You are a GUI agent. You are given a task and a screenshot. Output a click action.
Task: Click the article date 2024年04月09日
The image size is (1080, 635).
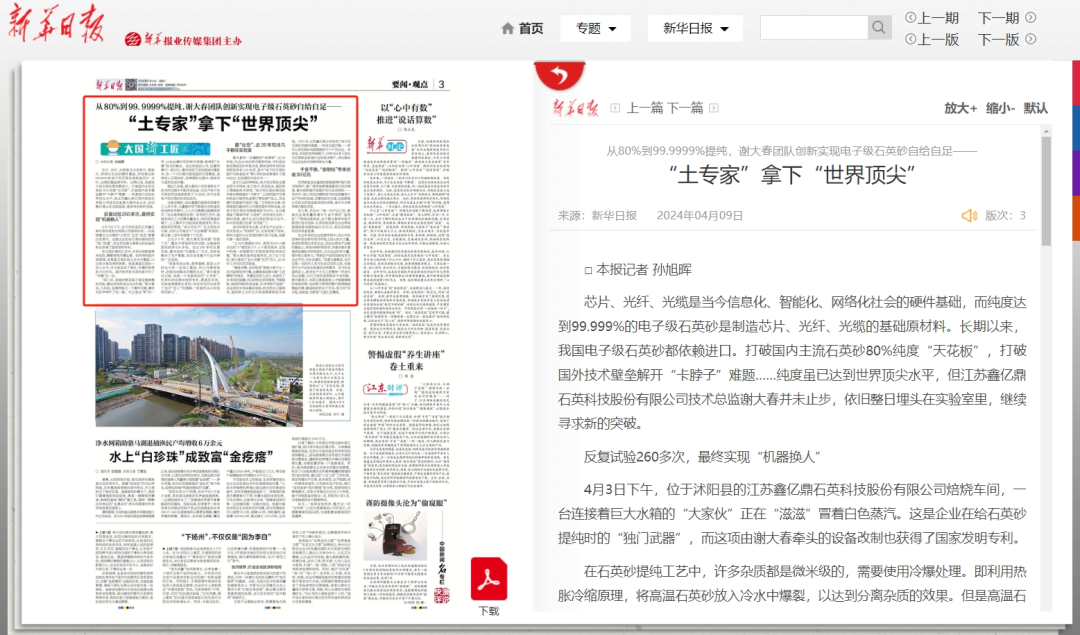[700, 216]
